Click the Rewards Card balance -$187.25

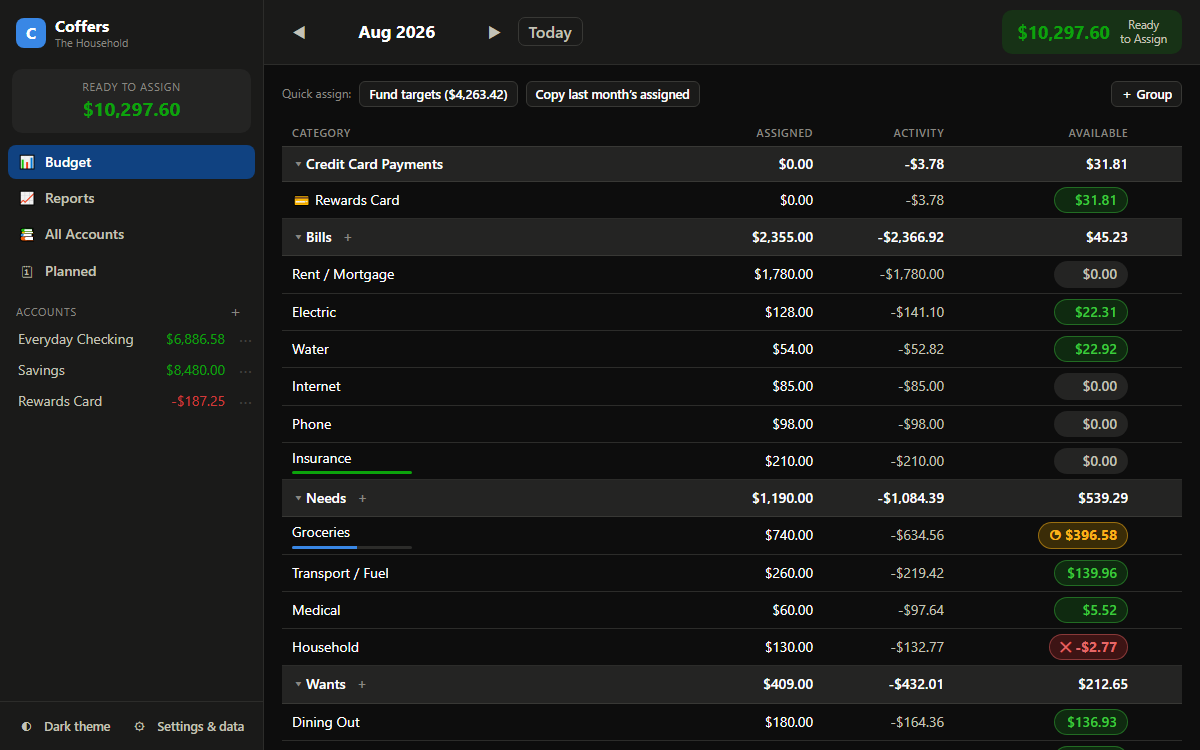tap(198, 402)
